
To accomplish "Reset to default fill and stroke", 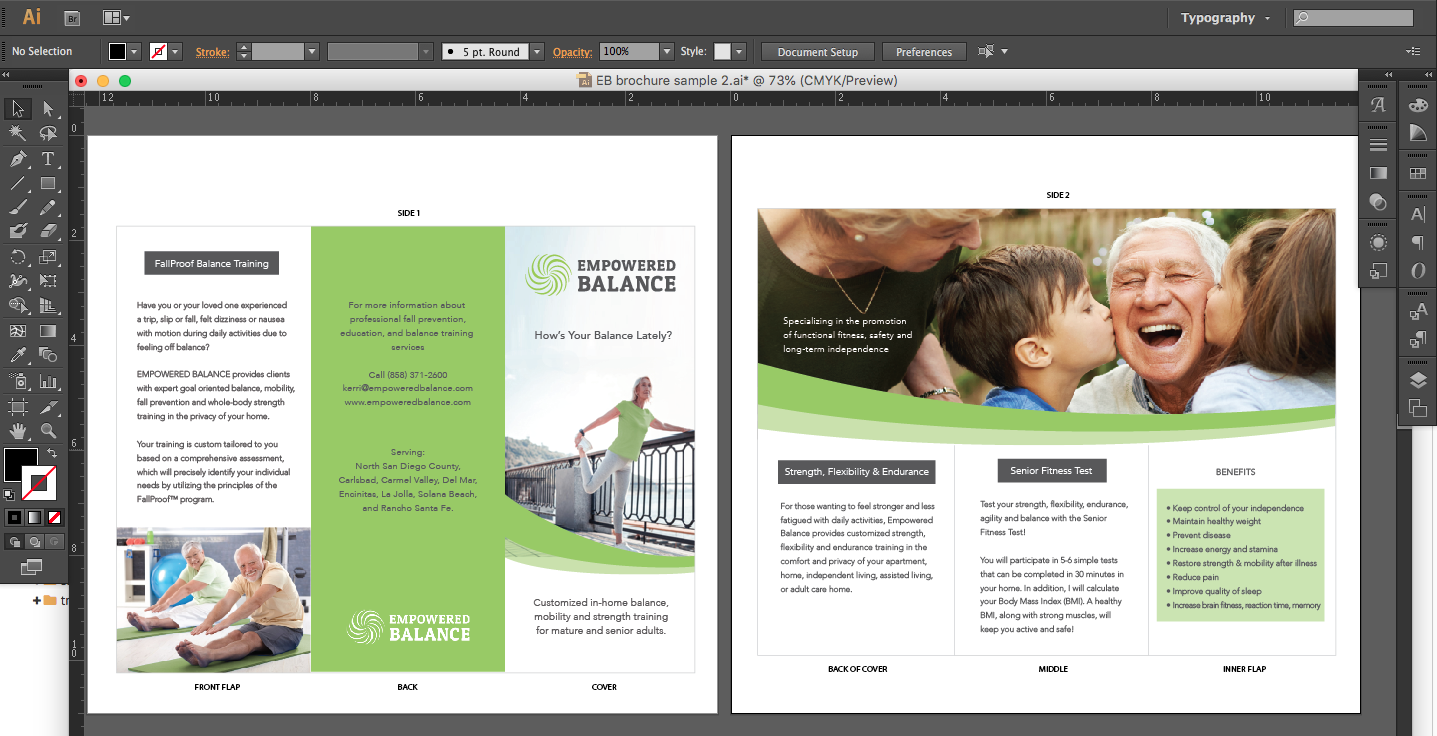I will (x=10, y=494).
